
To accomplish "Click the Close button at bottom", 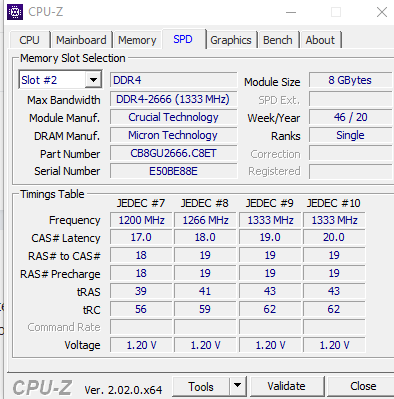I will click(x=362, y=386).
